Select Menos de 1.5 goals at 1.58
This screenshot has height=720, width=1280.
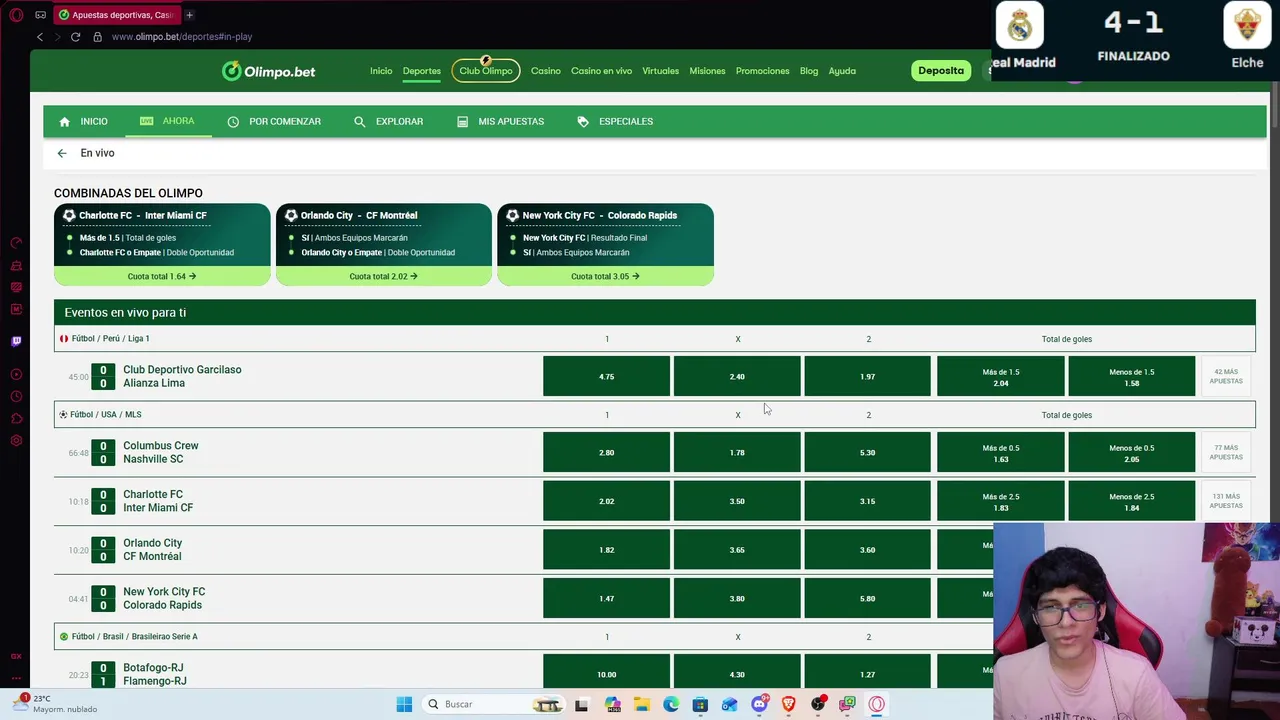(x=1131, y=376)
